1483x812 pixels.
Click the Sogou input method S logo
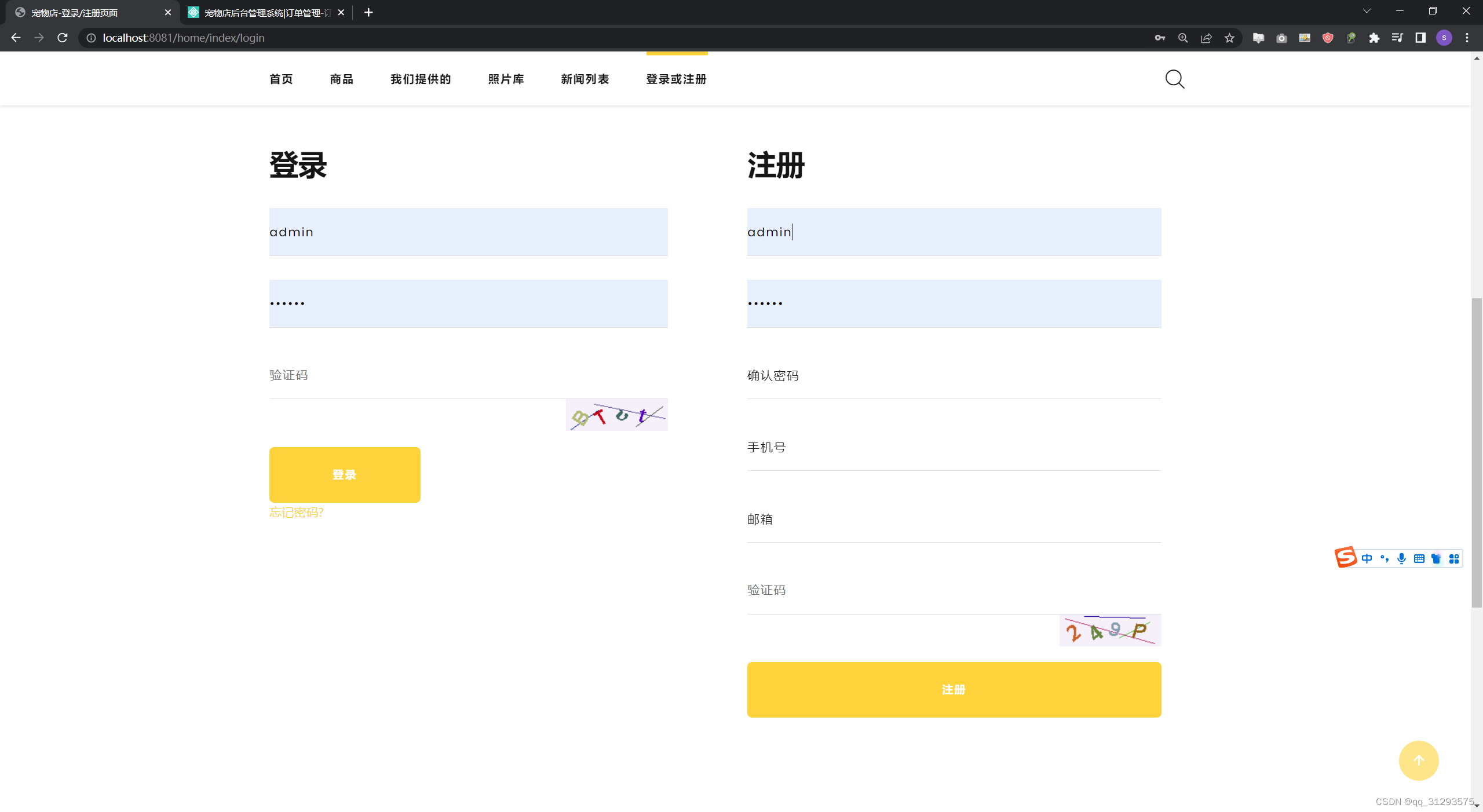pos(1345,558)
